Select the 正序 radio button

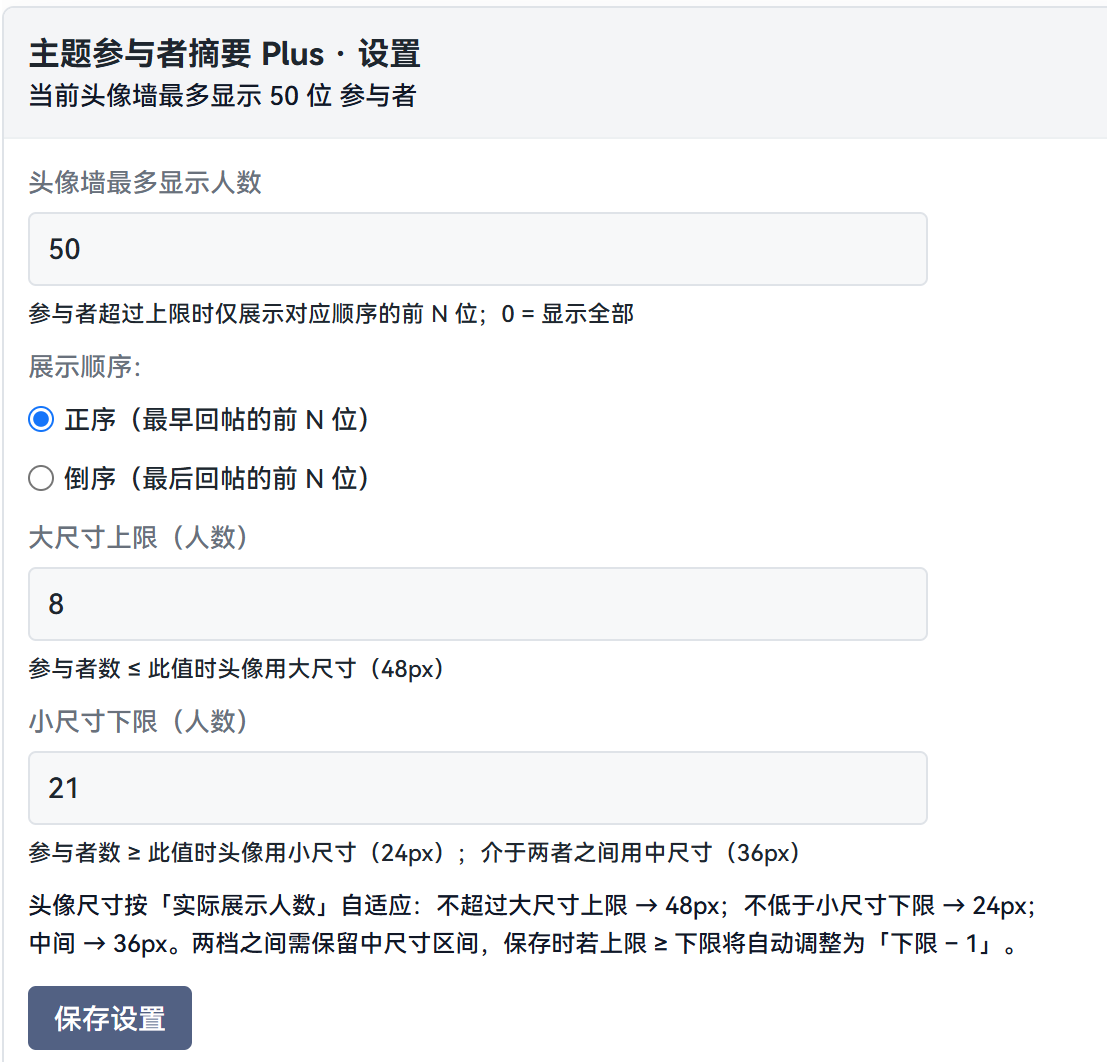[41, 419]
